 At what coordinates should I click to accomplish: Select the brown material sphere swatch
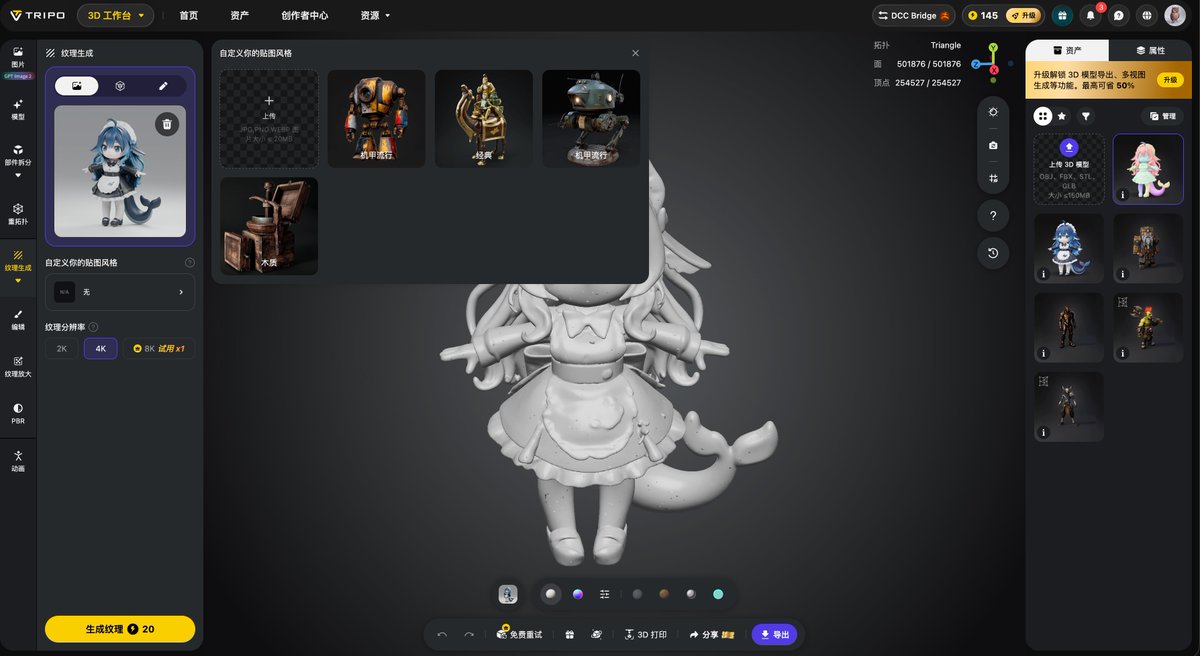click(x=664, y=594)
